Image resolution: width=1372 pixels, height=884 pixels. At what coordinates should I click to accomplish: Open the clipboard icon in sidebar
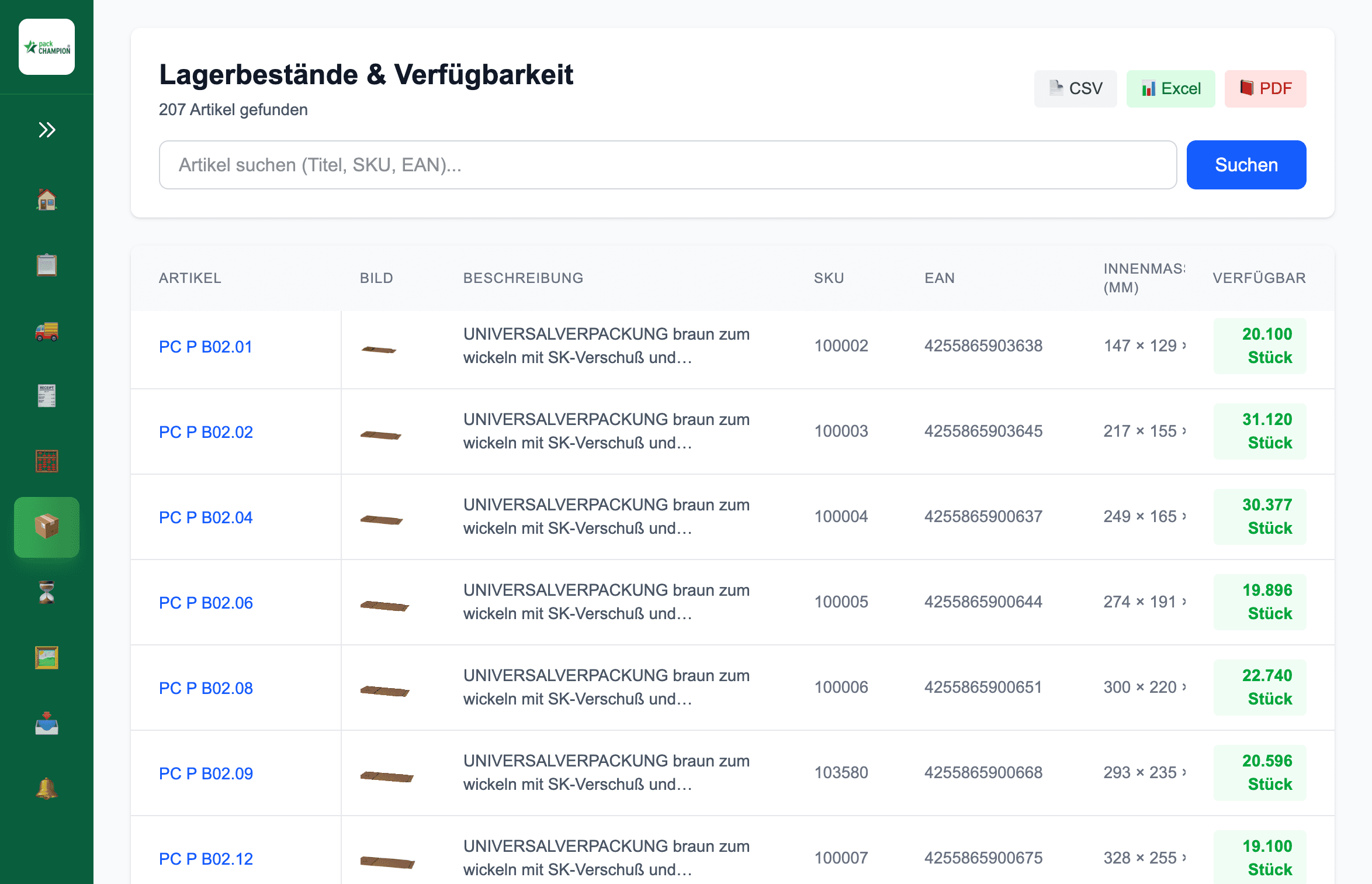pos(47,265)
